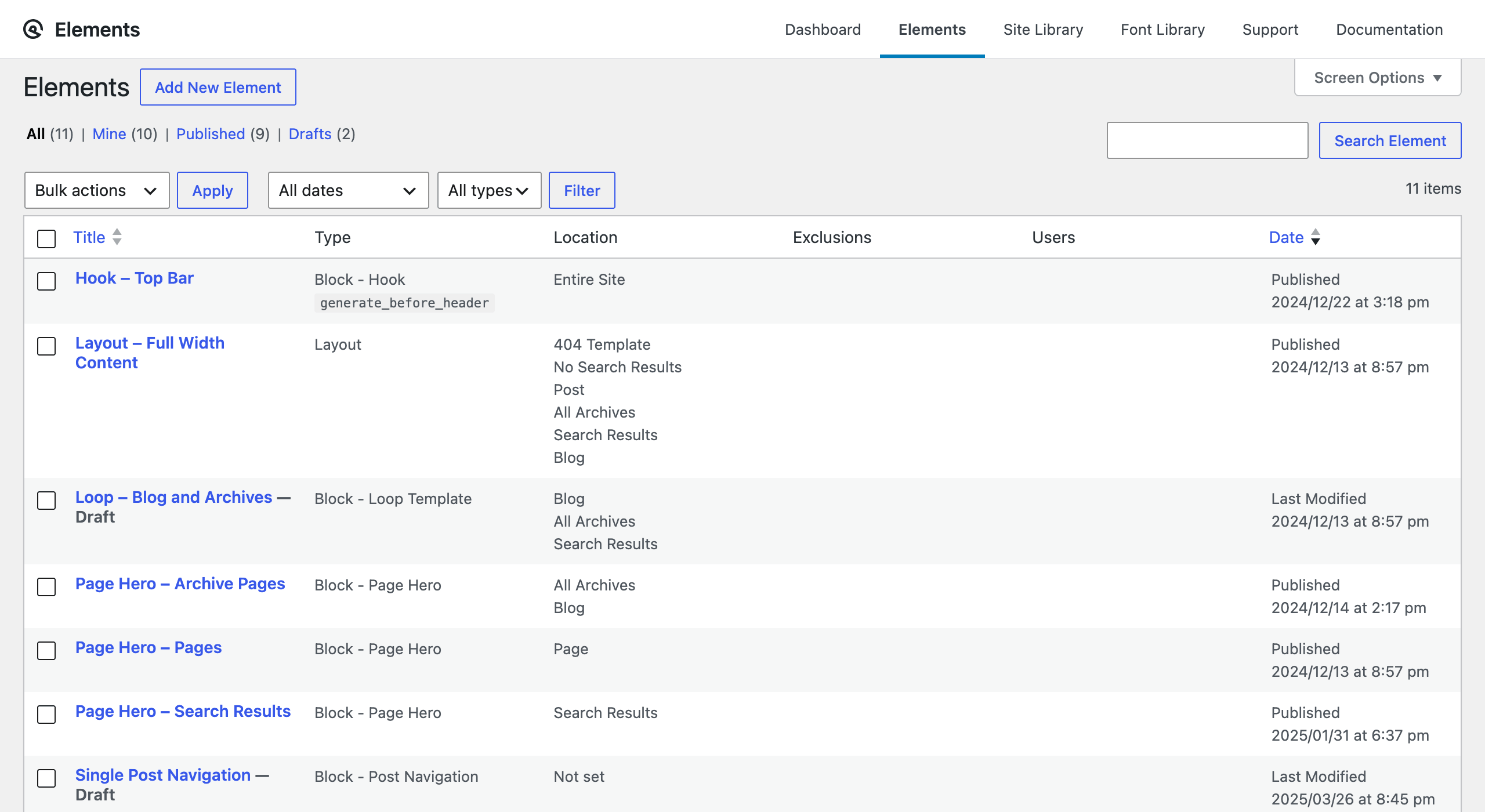
Task: Check the Page Hero – Archive Pages row
Action: point(46,587)
